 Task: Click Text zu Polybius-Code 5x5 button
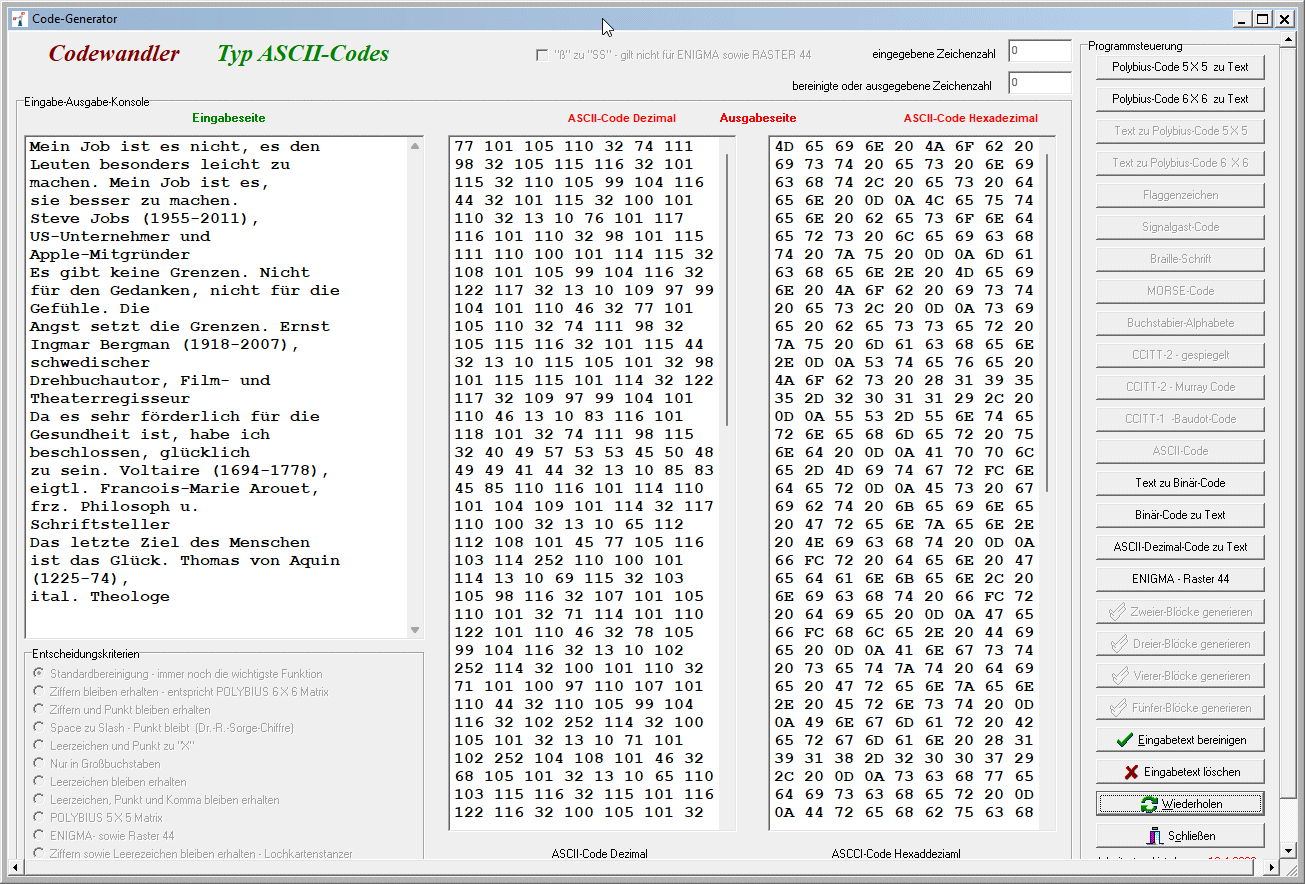(1180, 131)
